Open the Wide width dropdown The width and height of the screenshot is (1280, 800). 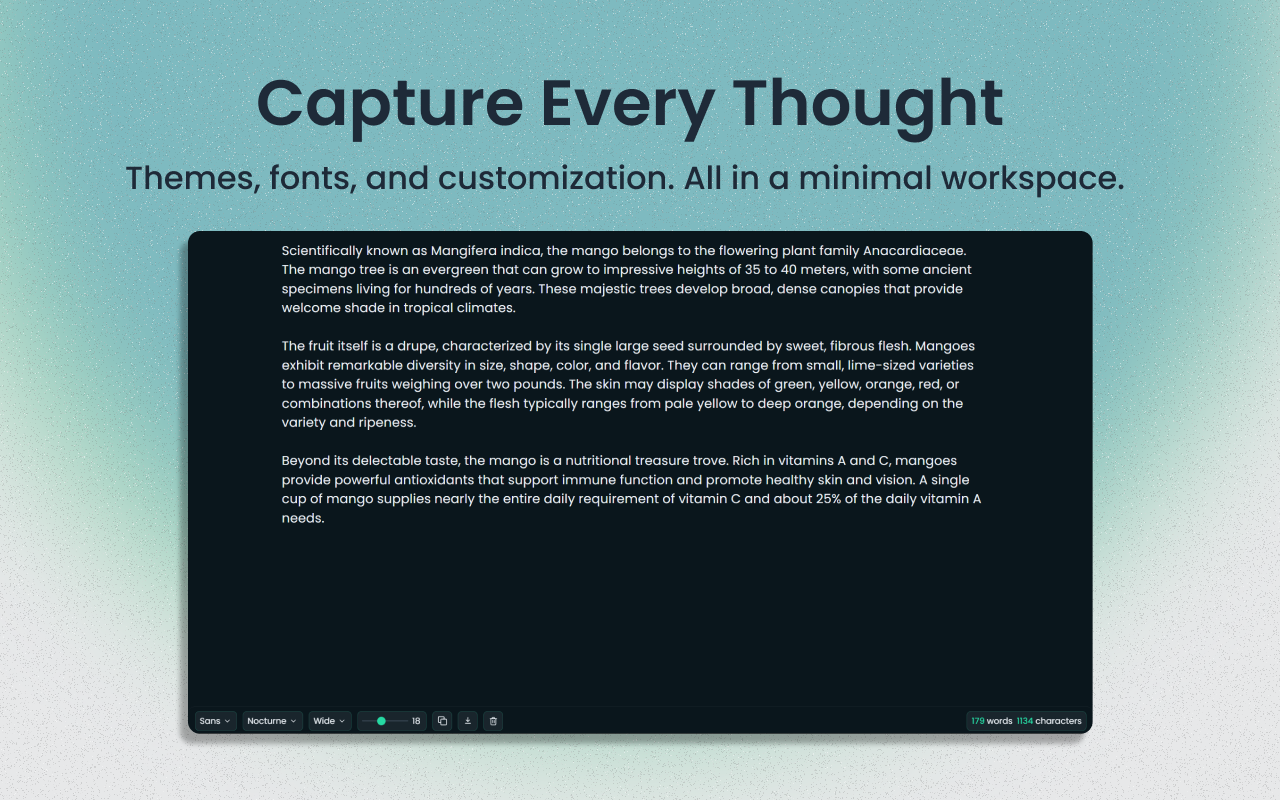tap(329, 721)
